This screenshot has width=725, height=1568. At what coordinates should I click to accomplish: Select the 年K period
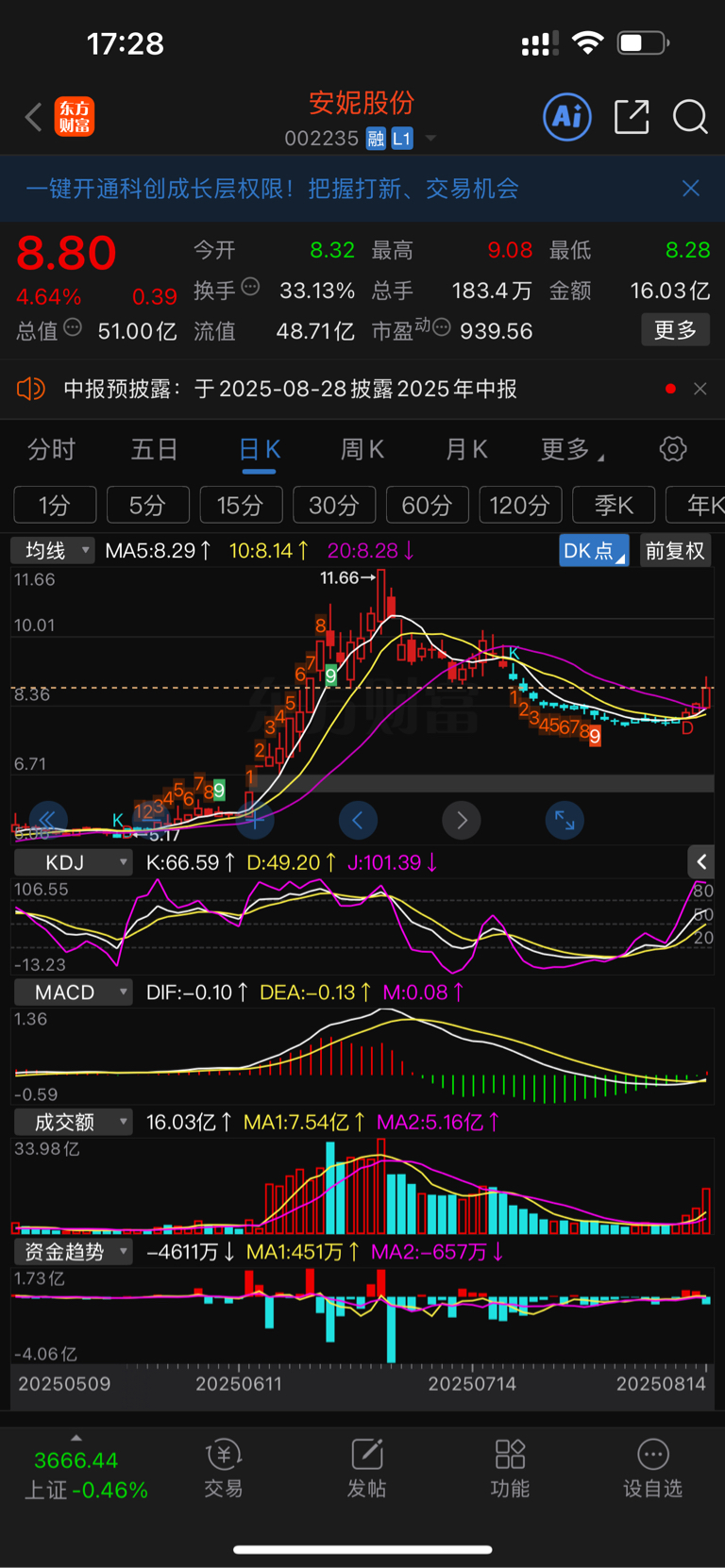(696, 506)
